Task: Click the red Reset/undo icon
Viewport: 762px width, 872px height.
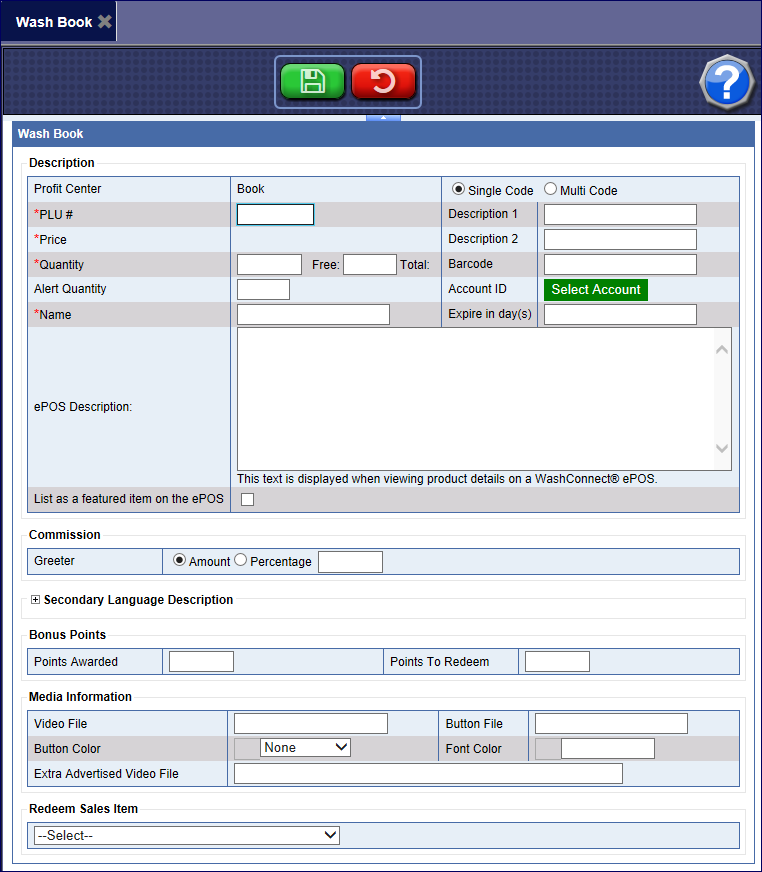Action: tap(383, 82)
